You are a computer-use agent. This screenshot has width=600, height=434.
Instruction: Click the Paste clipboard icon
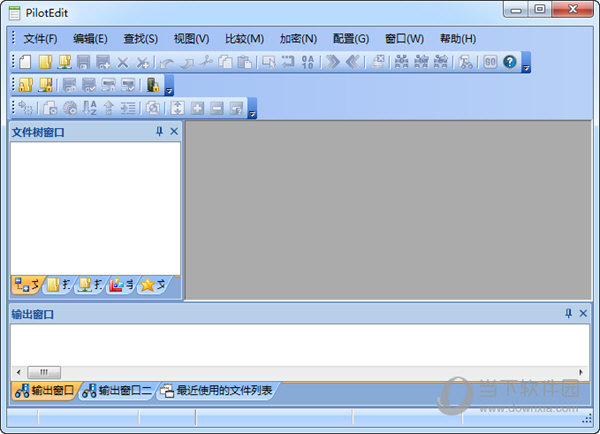tap(245, 62)
